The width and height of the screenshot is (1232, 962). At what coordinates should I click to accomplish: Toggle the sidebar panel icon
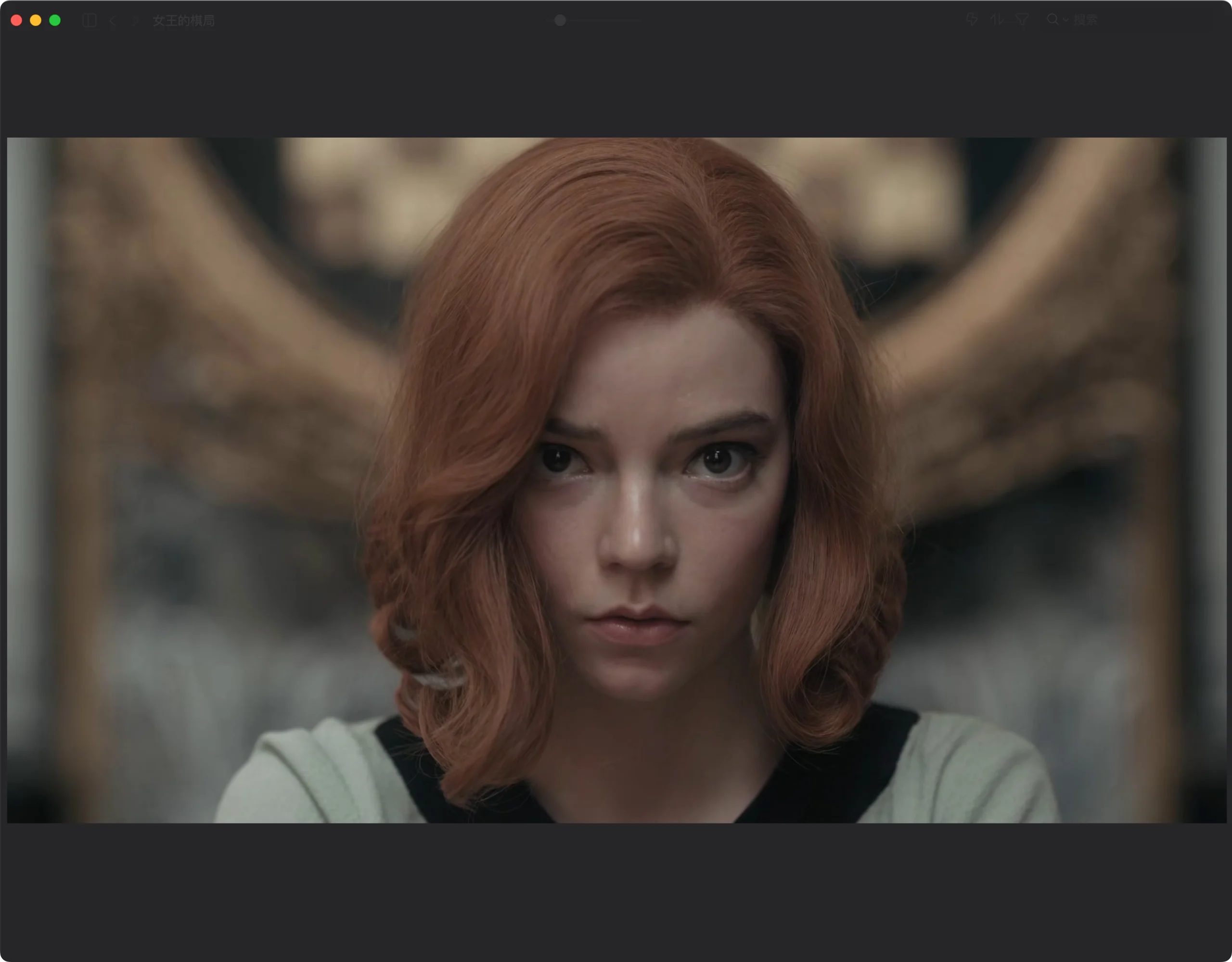pos(90,21)
